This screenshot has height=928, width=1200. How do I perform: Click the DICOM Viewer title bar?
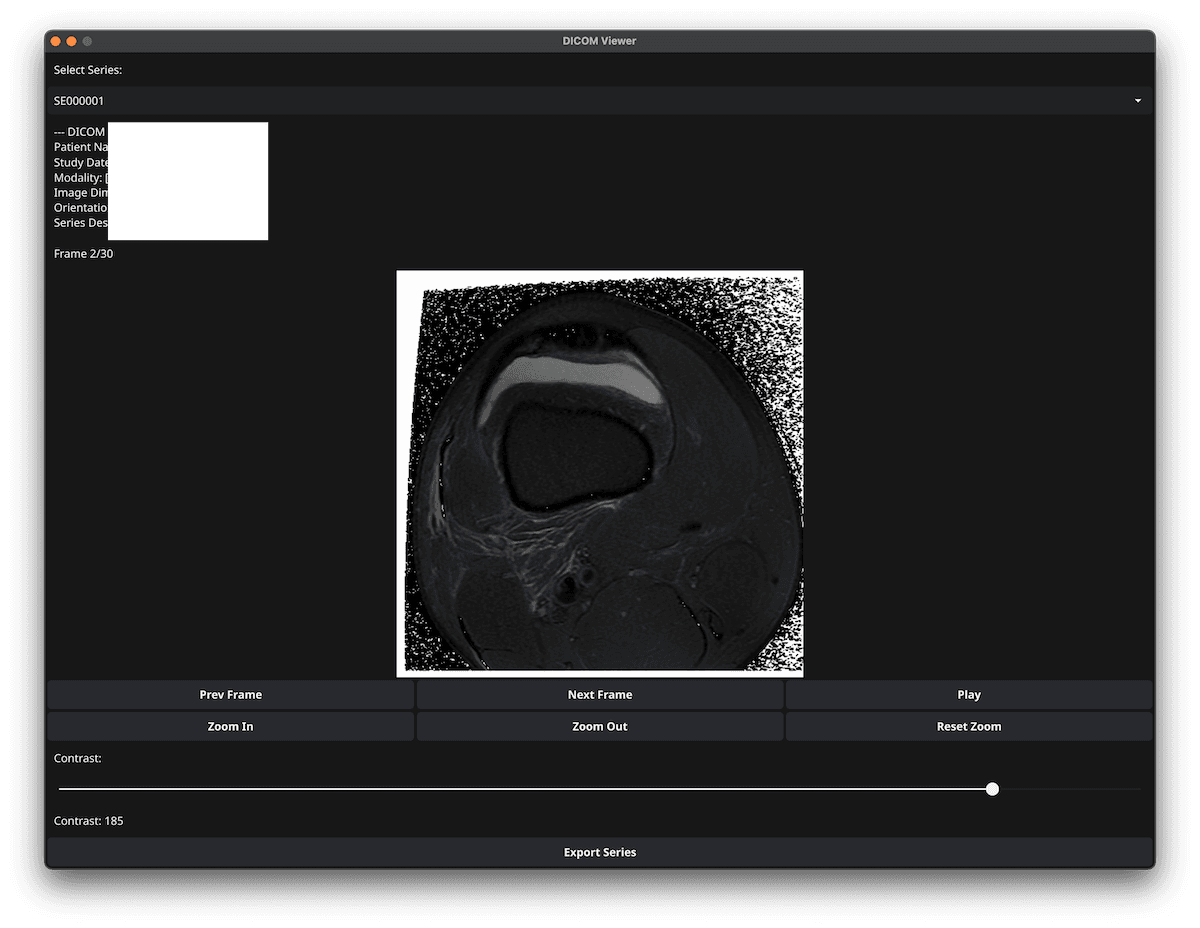pos(600,41)
